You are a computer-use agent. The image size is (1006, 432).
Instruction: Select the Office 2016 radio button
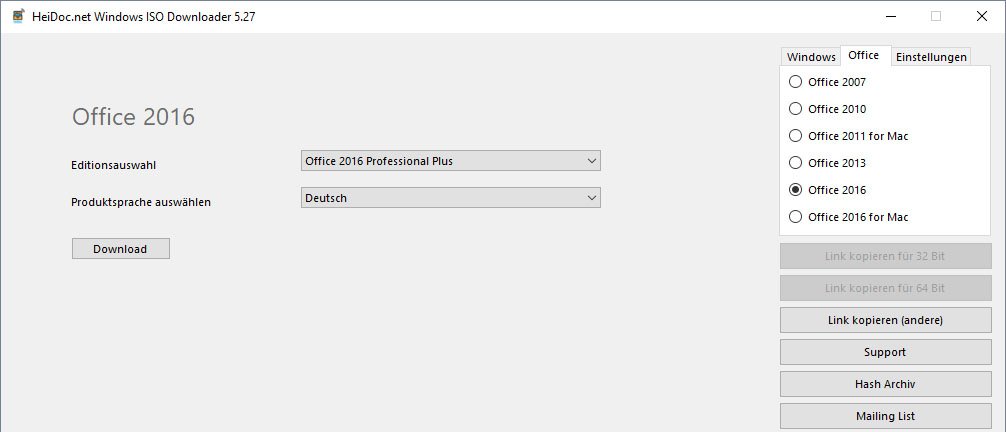[796, 189]
